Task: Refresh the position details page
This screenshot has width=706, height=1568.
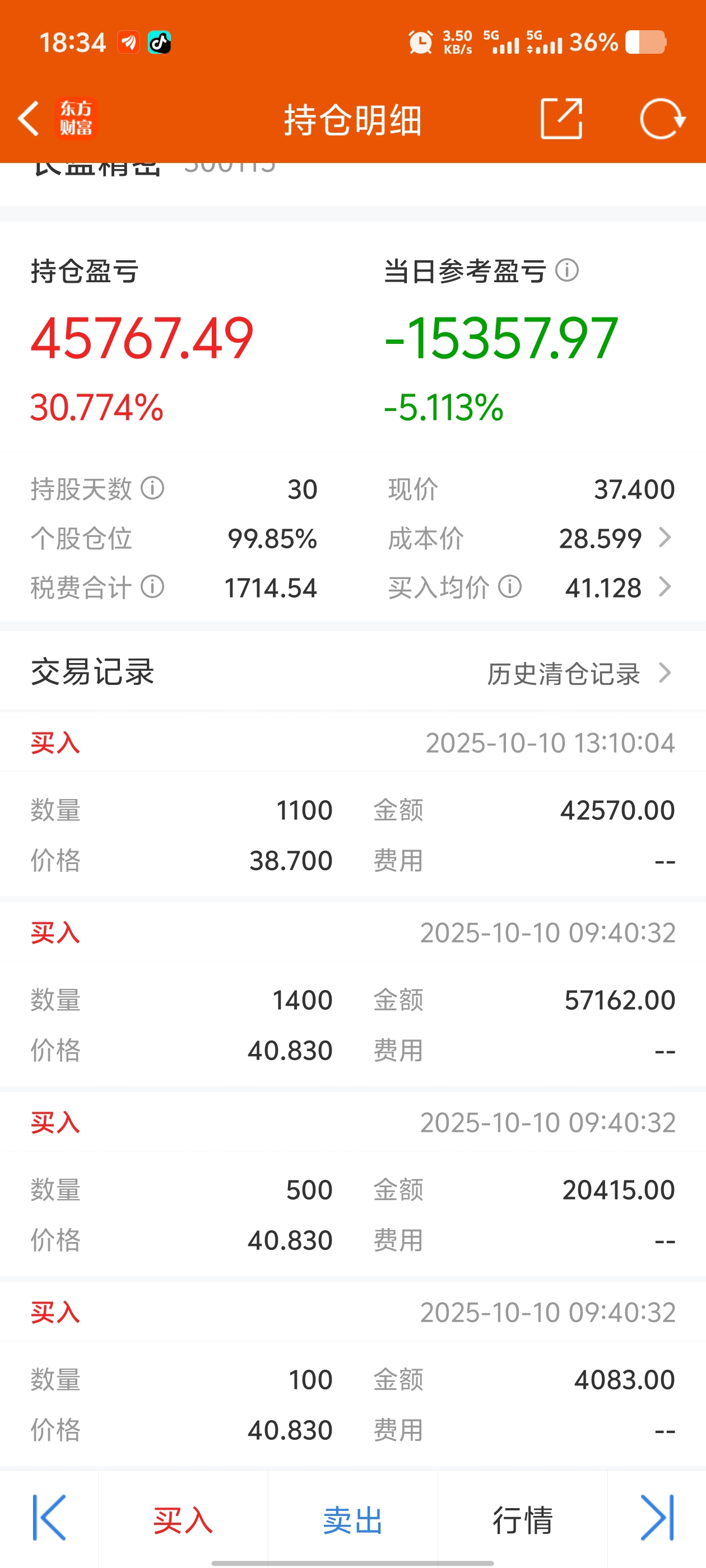Action: tap(662, 119)
